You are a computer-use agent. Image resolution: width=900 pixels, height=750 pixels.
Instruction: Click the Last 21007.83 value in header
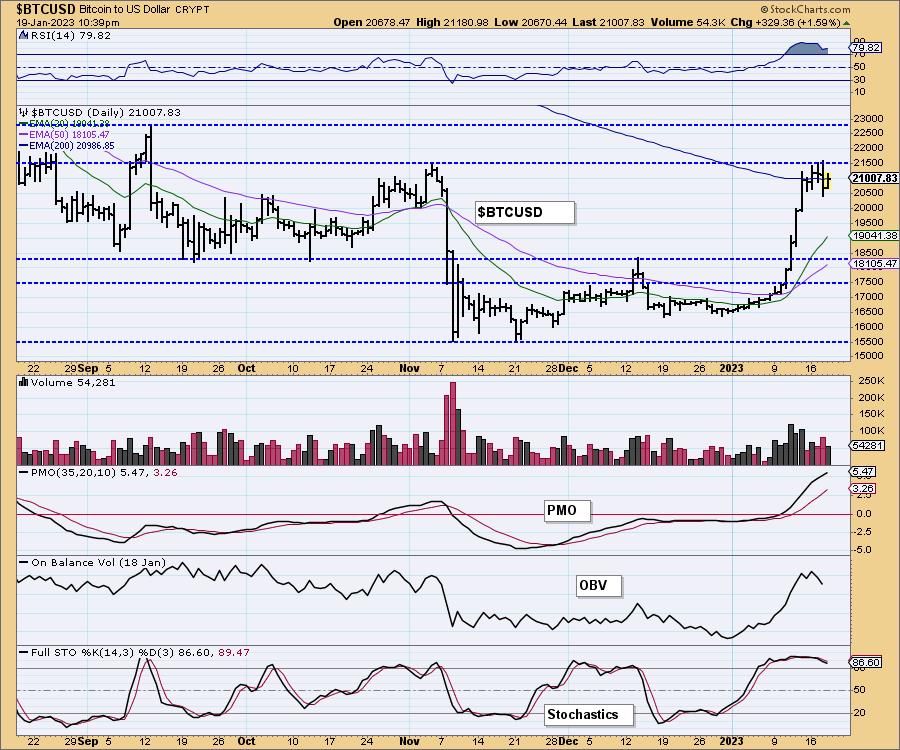point(608,22)
